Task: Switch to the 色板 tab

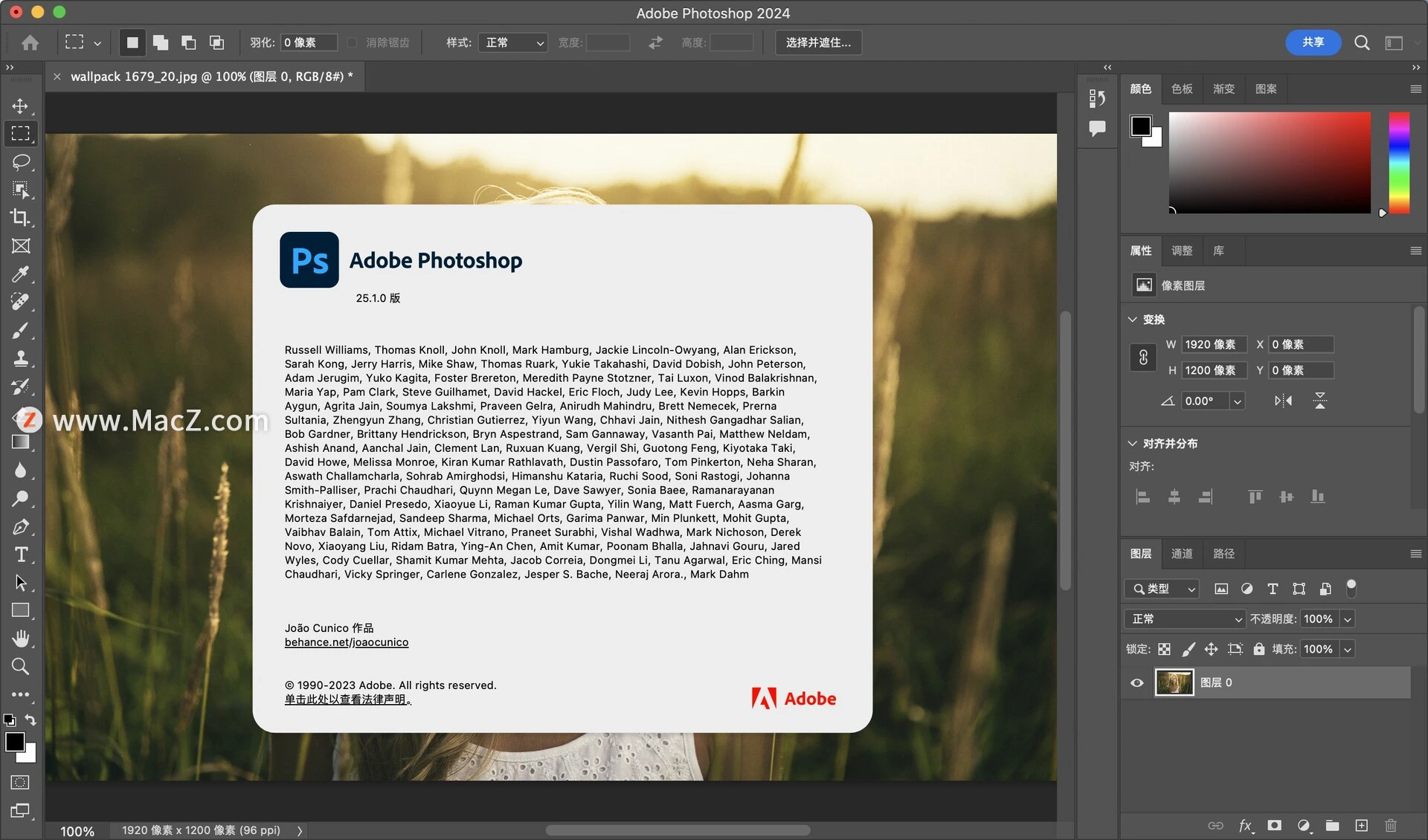Action: click(1181, 89)
